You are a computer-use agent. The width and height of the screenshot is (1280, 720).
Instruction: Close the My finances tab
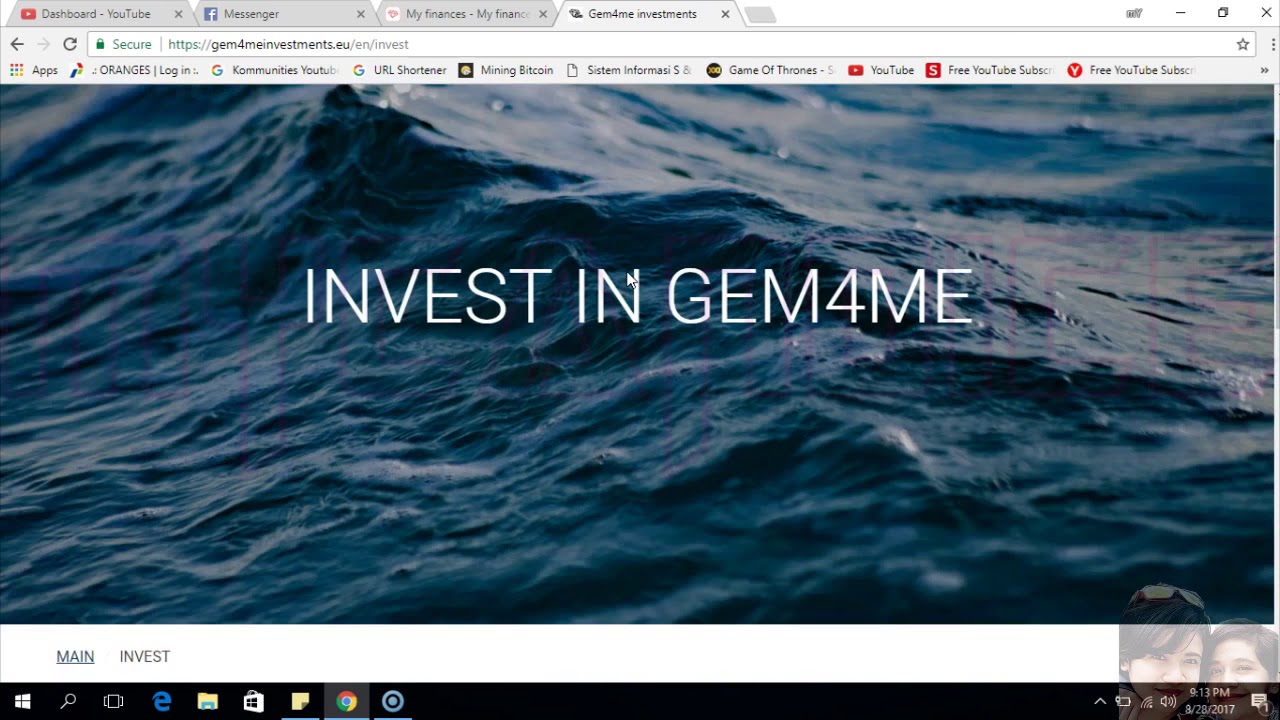542,14
